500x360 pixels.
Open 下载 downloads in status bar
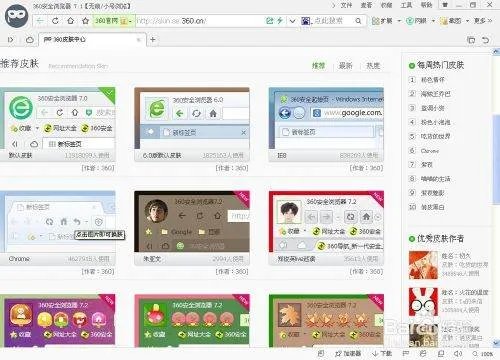click(x=382, y=354)
